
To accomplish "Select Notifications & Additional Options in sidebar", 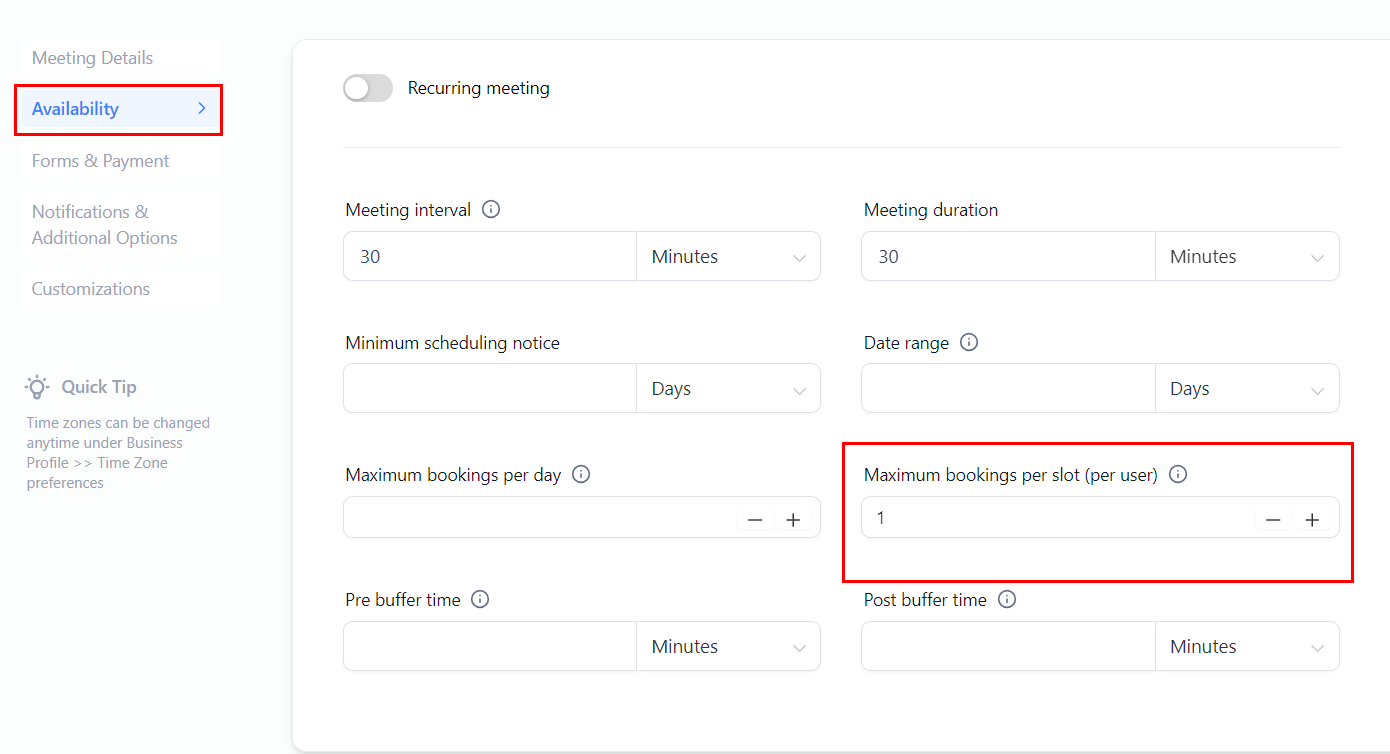I will [104, 225].
